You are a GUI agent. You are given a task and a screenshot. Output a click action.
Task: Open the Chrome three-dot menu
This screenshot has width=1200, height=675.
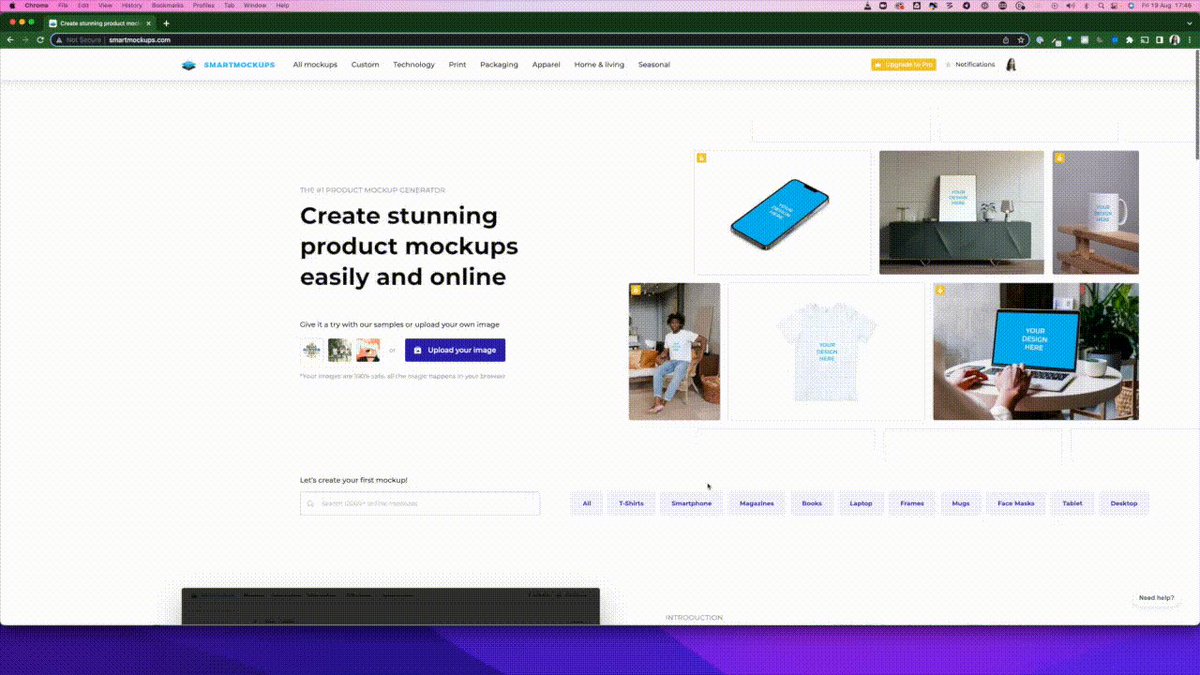(x=1191, y=40)
